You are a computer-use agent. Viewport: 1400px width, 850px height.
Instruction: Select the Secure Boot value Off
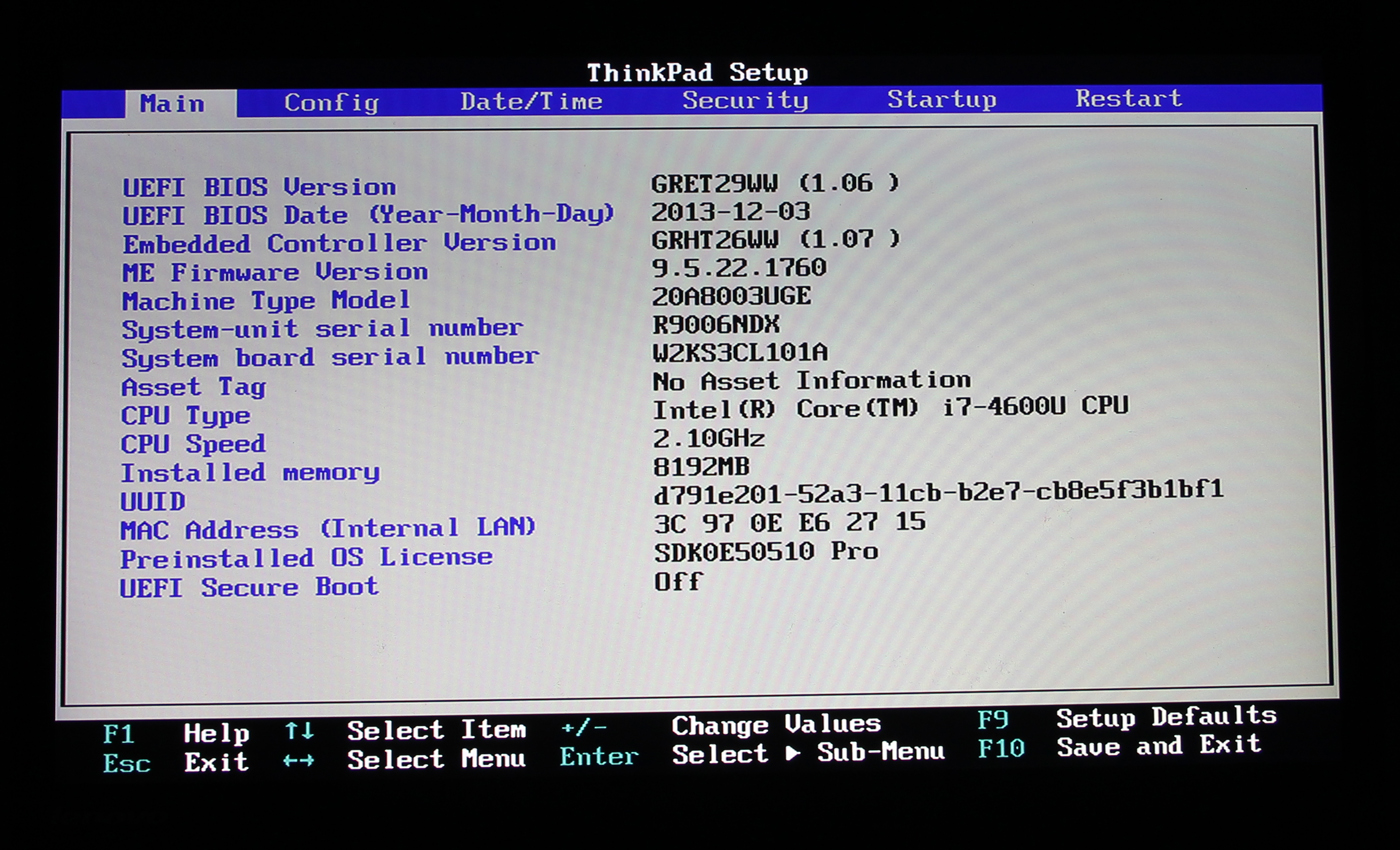pyautogui.click(x=678, y=581)
